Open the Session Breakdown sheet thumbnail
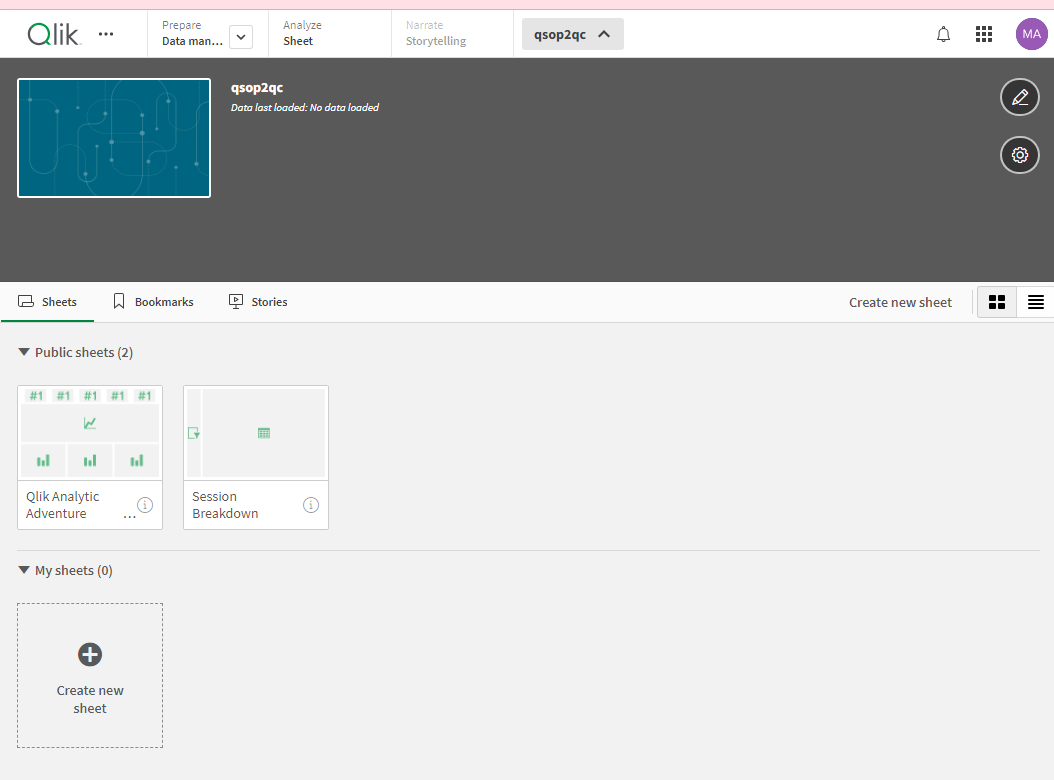Screen dimensions: 1054x780 pos(256,433)
